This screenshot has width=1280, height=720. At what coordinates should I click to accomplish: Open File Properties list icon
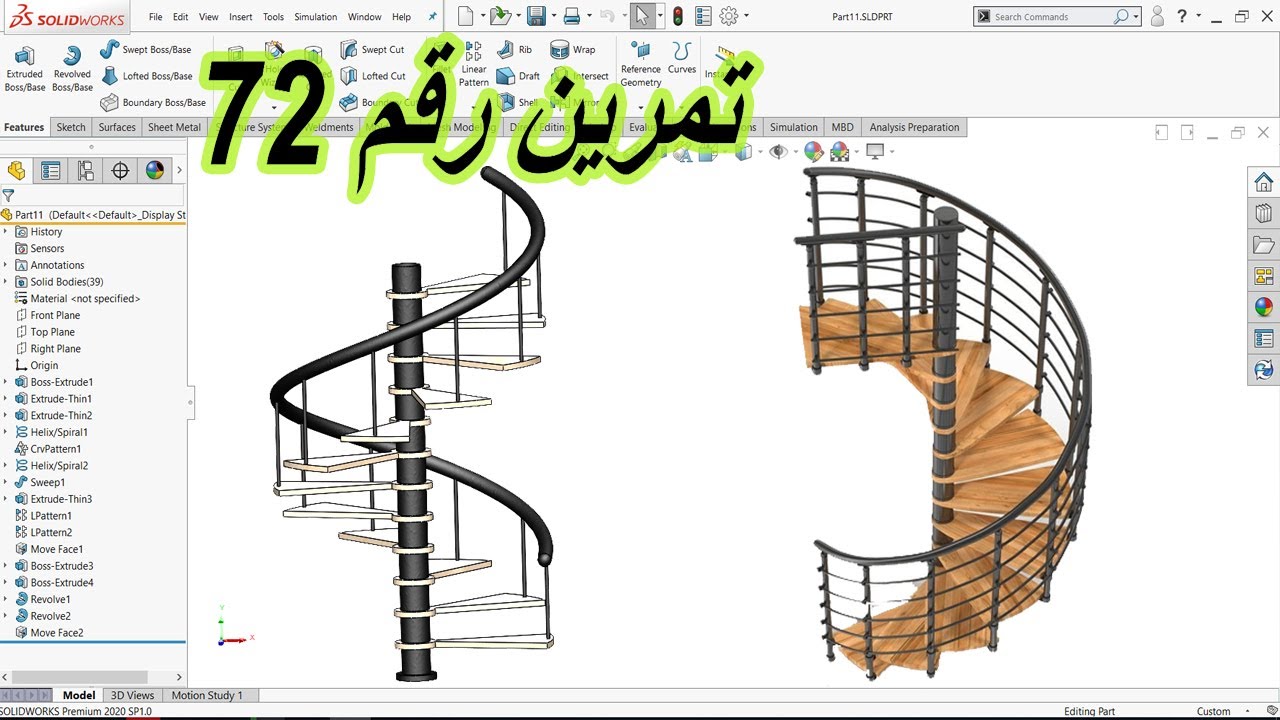[x=703, y=16]
